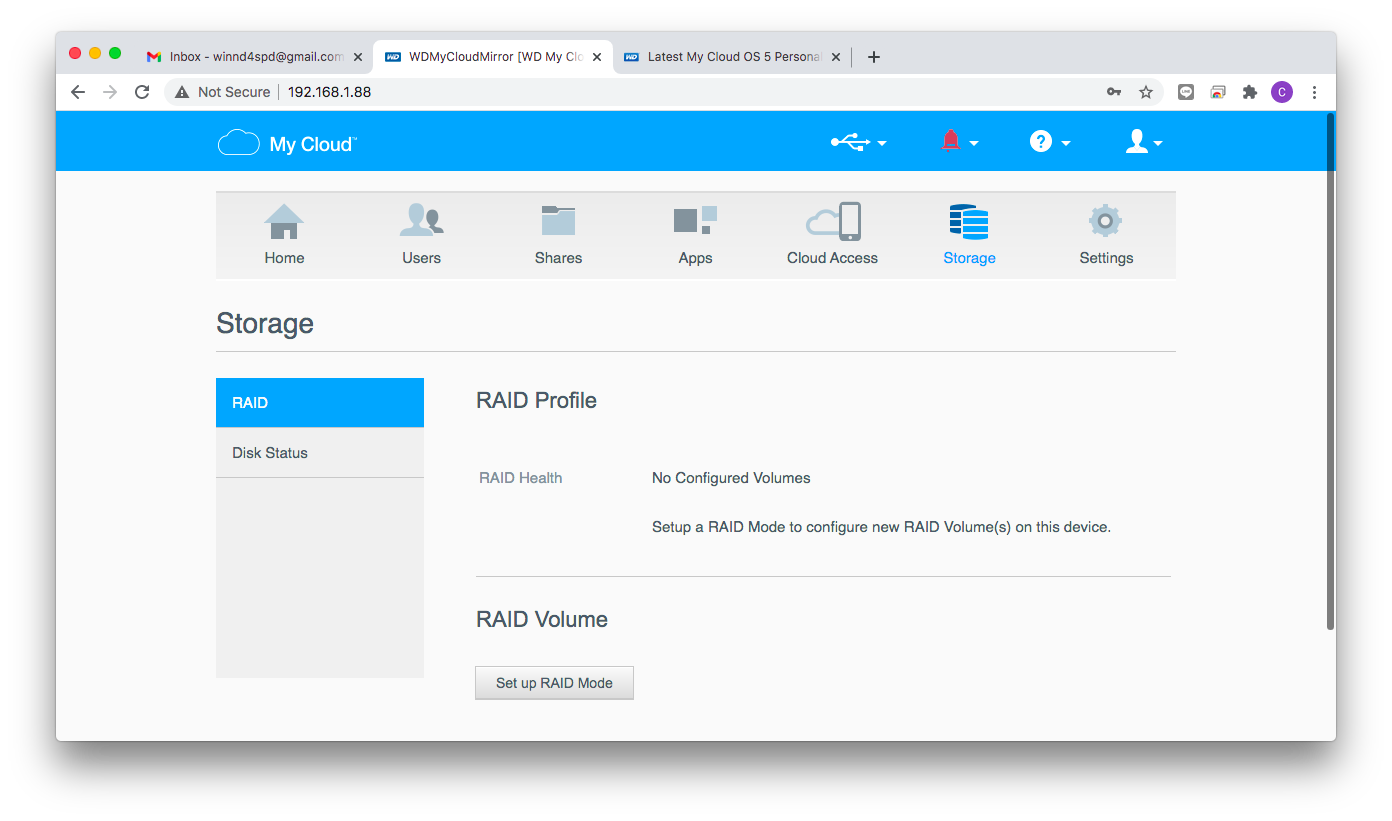Viewport: 1392px width, 821px height.
Task: Click the RAID Volume heading
Action: [542, 620]
